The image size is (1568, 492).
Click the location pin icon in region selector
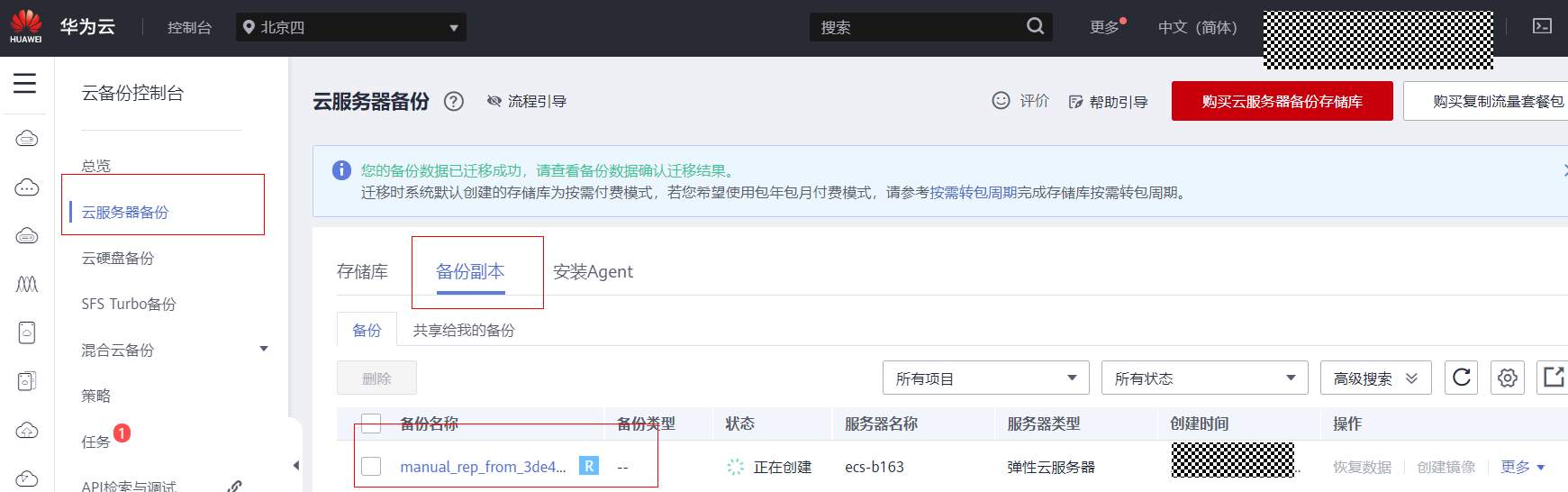point(249,27)
